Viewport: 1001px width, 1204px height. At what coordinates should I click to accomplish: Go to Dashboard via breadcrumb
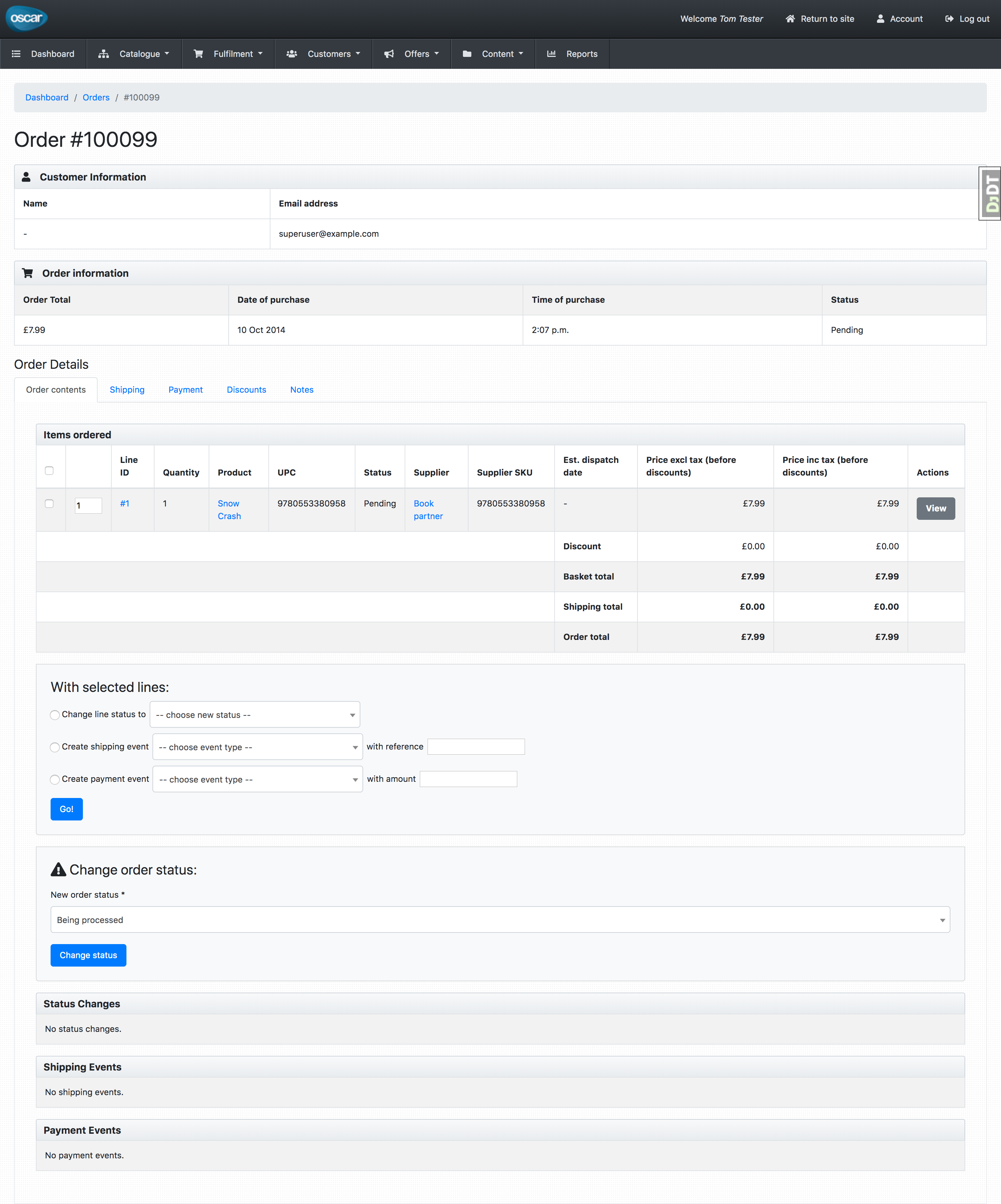coord(47,98)
